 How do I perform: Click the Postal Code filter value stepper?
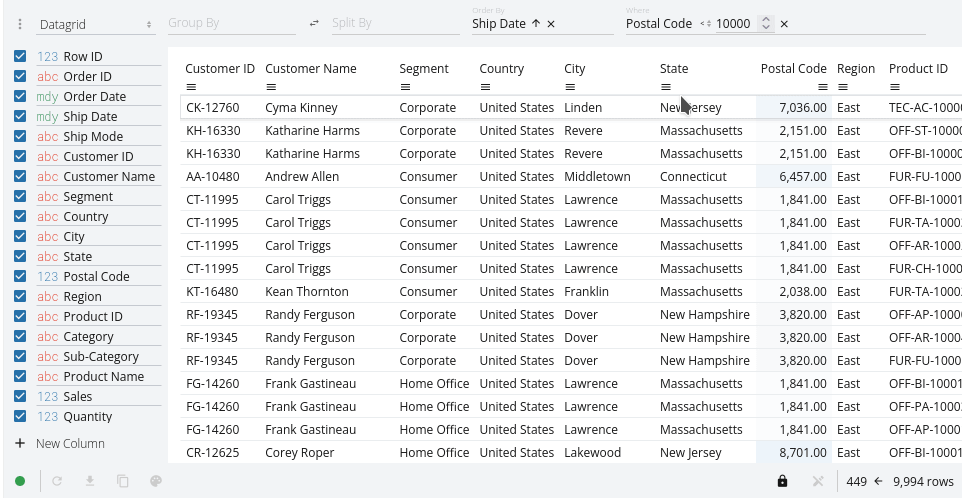766,24
